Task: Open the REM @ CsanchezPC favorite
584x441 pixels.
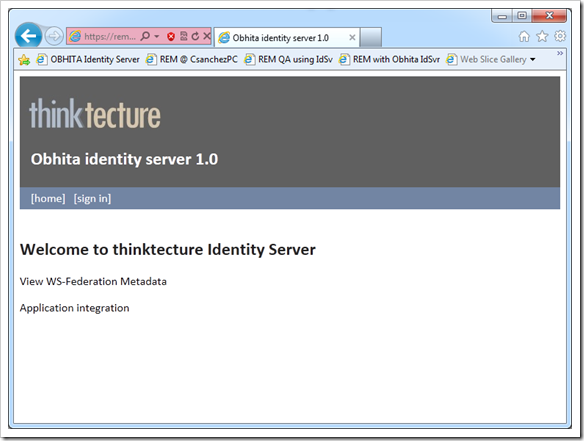Action: (x=192, y=60)
